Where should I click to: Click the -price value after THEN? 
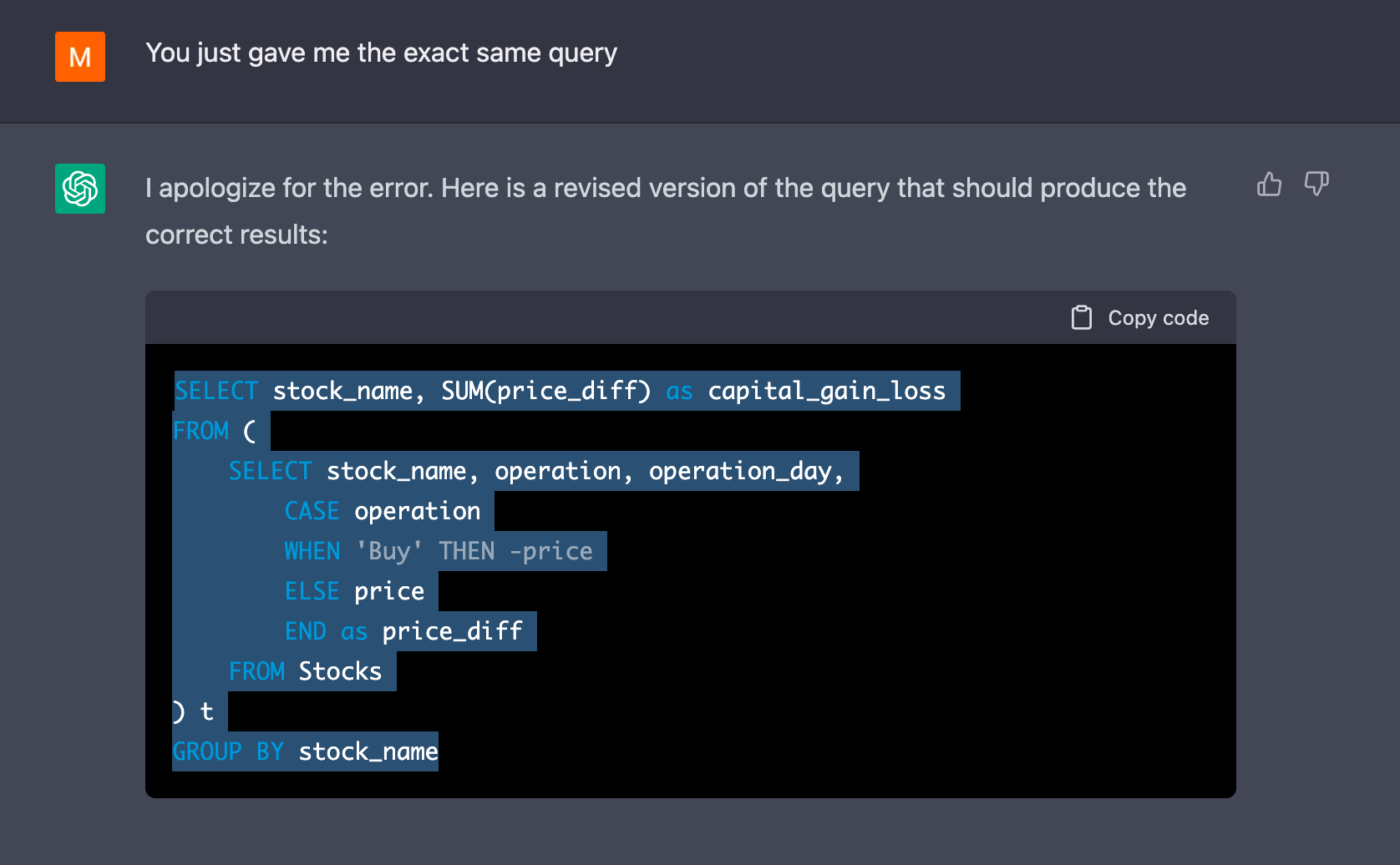[550, 551]
